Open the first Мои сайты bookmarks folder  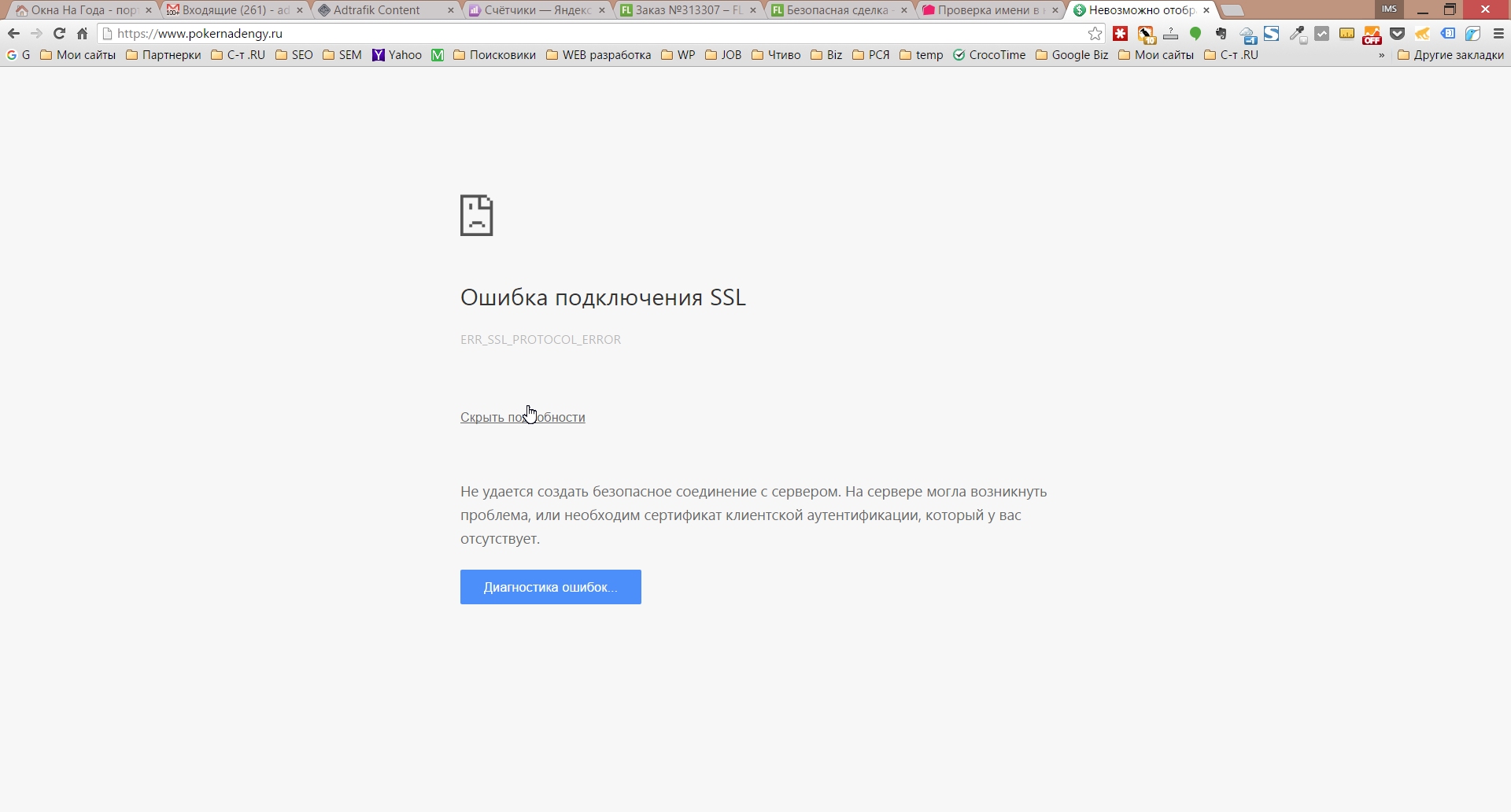(x=78, y=55)
